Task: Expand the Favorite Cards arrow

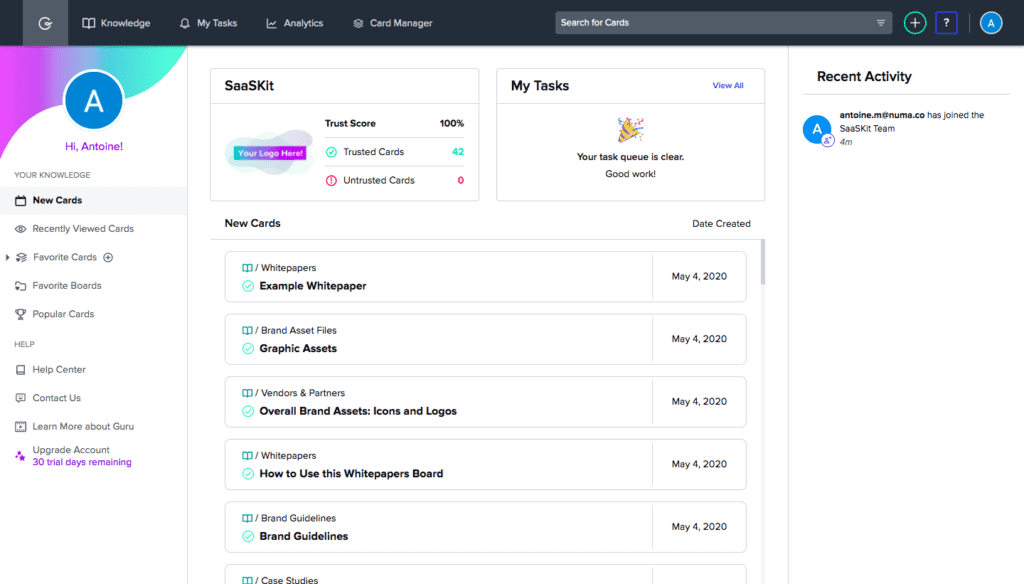Action: [x=8, y=257]
